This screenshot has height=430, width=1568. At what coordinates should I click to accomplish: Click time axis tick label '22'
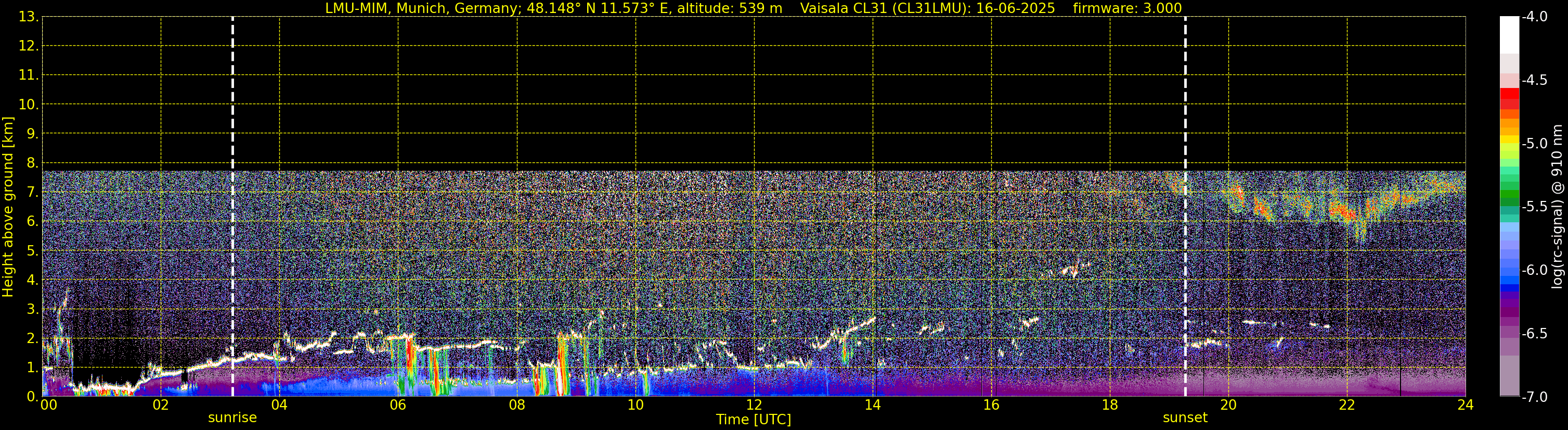tap(1347, 405)
